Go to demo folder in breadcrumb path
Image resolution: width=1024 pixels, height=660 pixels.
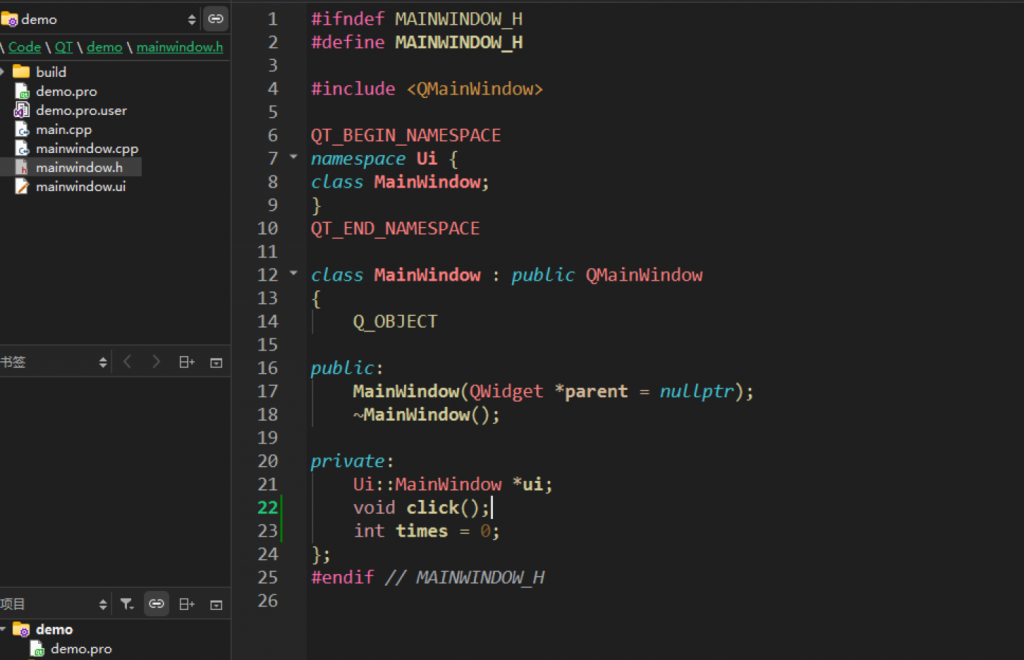click(104, 47)
